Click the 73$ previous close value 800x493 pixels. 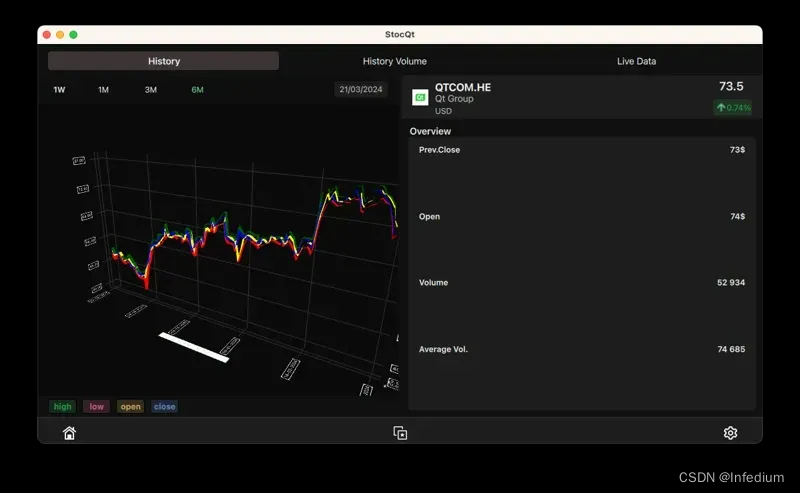pyautogui.click(x=737, y=150)
